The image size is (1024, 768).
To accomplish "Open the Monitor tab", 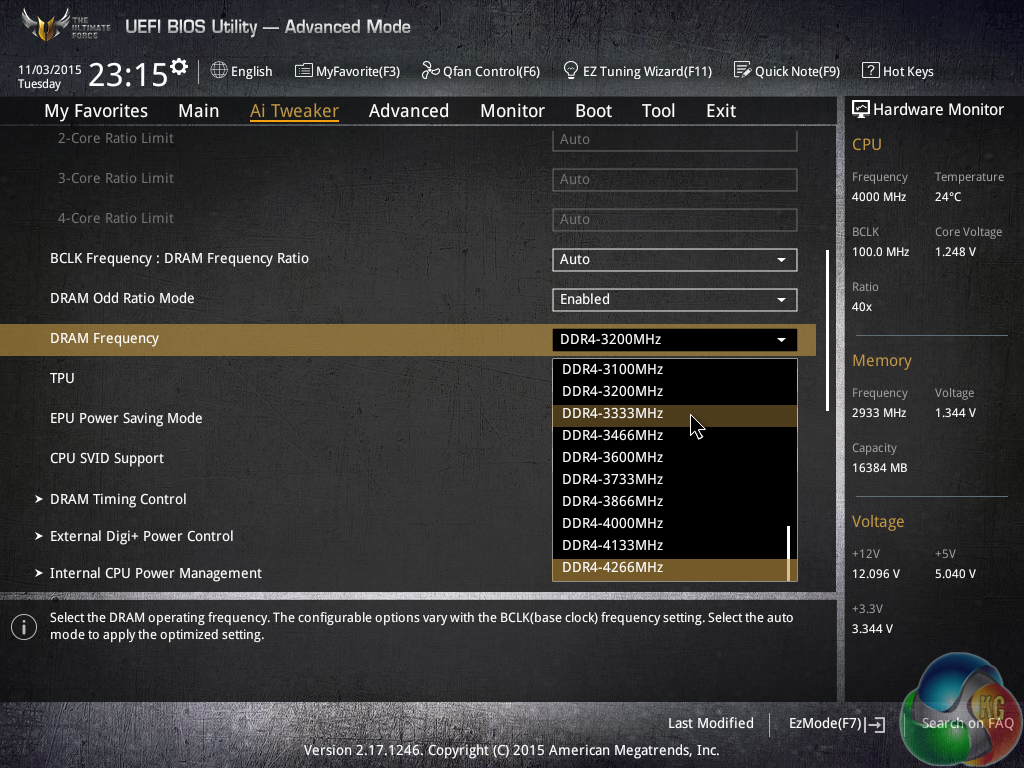I will pos(512,111).
